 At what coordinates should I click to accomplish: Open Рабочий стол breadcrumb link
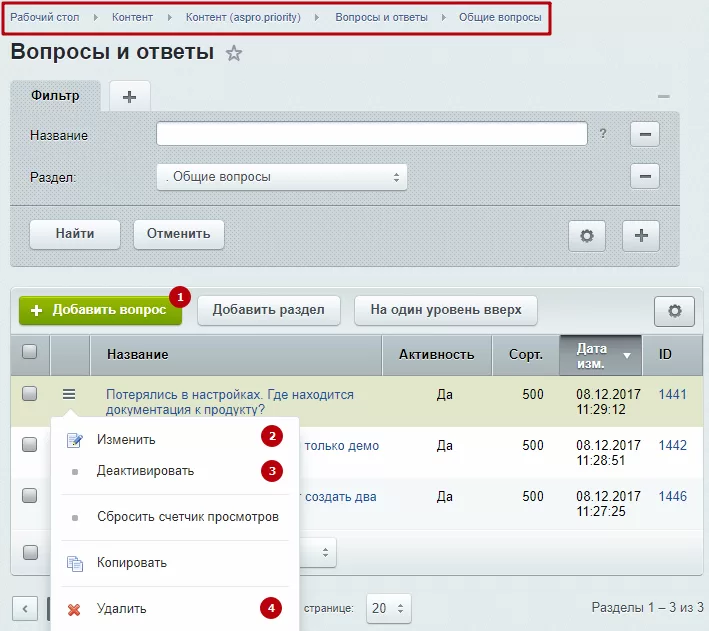(x=44, y=17)
